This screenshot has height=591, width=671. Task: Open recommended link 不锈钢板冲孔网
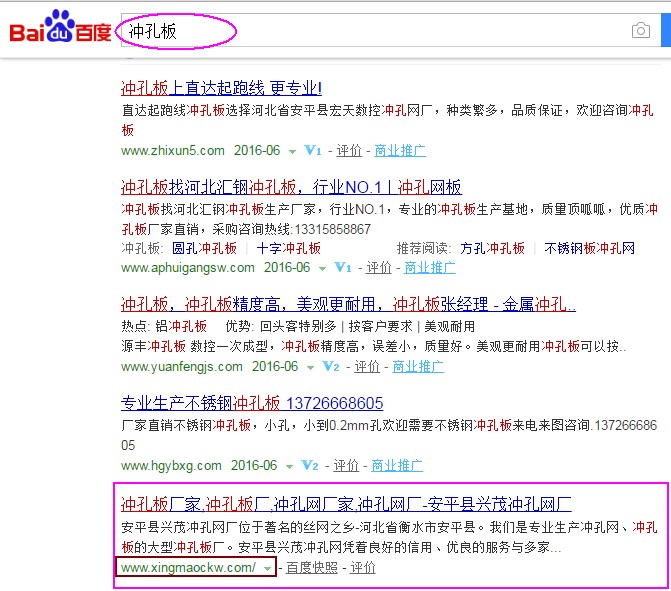589,248
